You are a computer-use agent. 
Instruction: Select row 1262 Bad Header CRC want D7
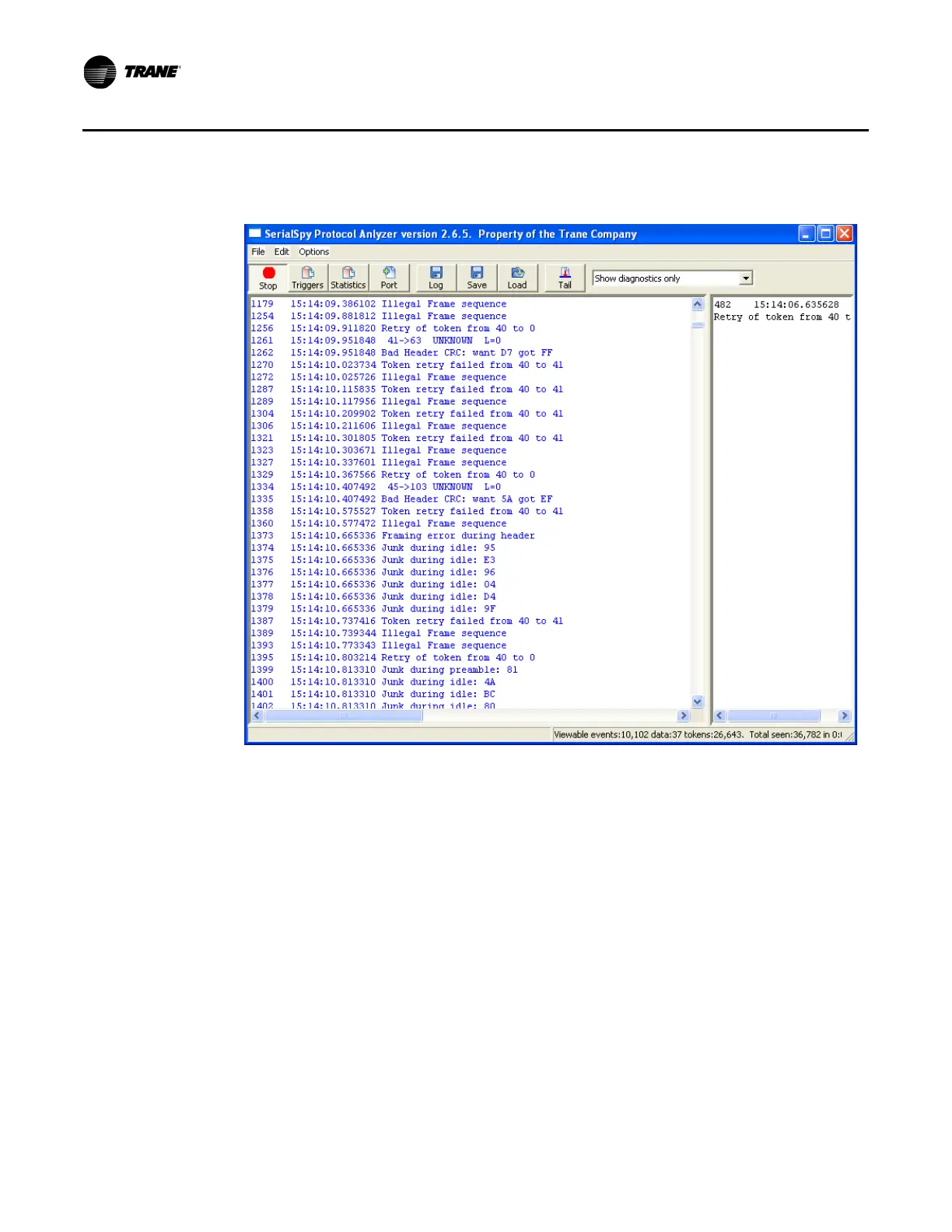coord(401,353)
